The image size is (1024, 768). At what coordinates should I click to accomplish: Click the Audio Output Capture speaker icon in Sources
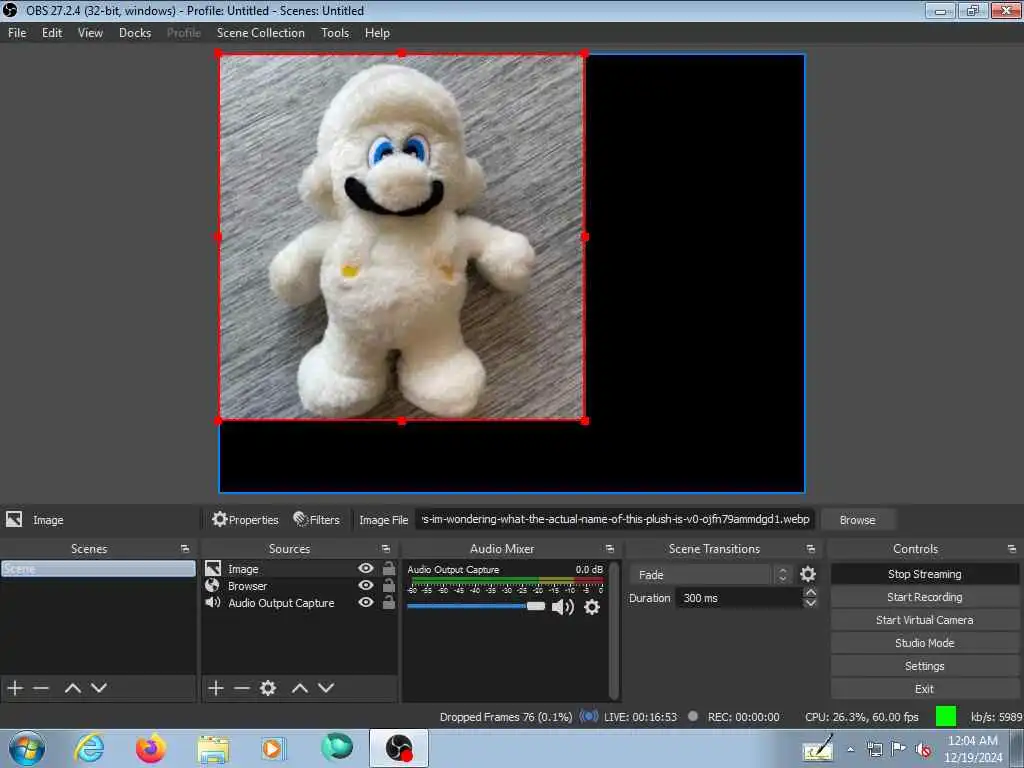[212, 602]
